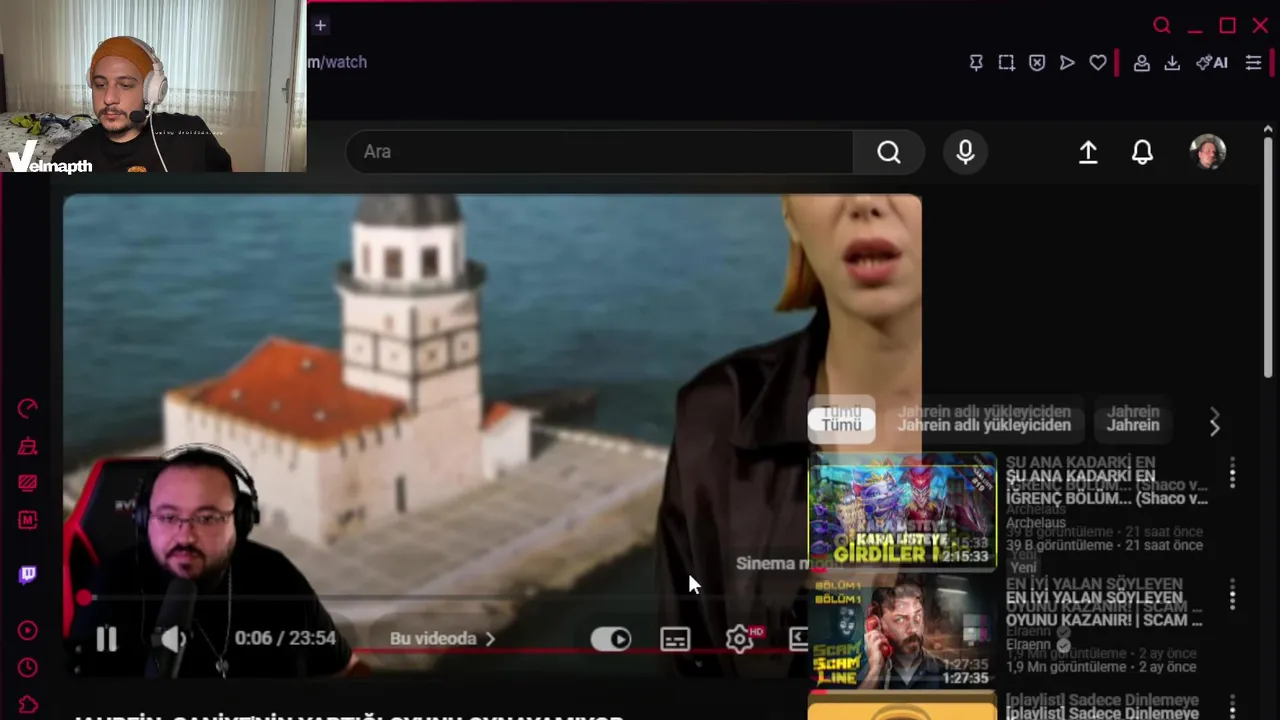This screenshot has height=720, width=1280.
Task: Click the 'Ara' search input field
Action: [599, 152]
